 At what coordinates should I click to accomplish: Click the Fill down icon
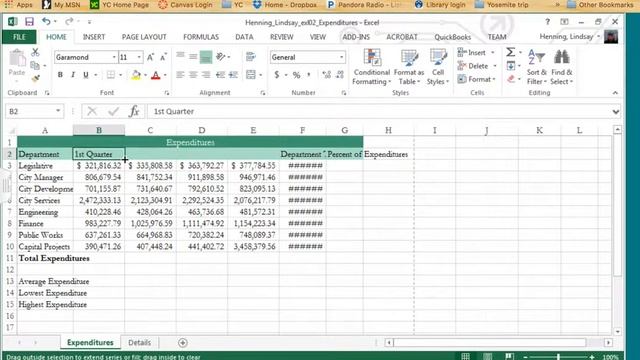tap(511, 65)
